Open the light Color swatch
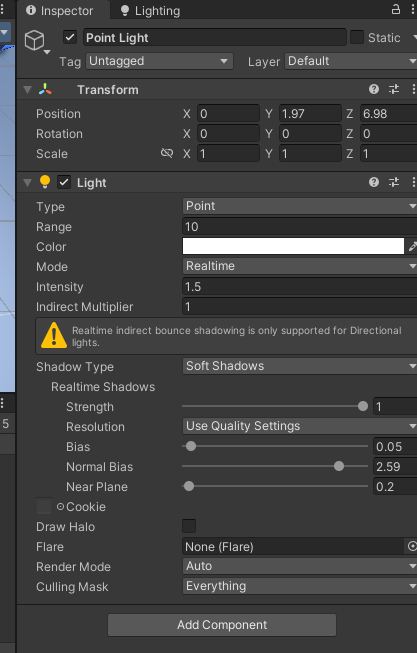This screenshot has height=653, width=417. [x=293, y=246]
